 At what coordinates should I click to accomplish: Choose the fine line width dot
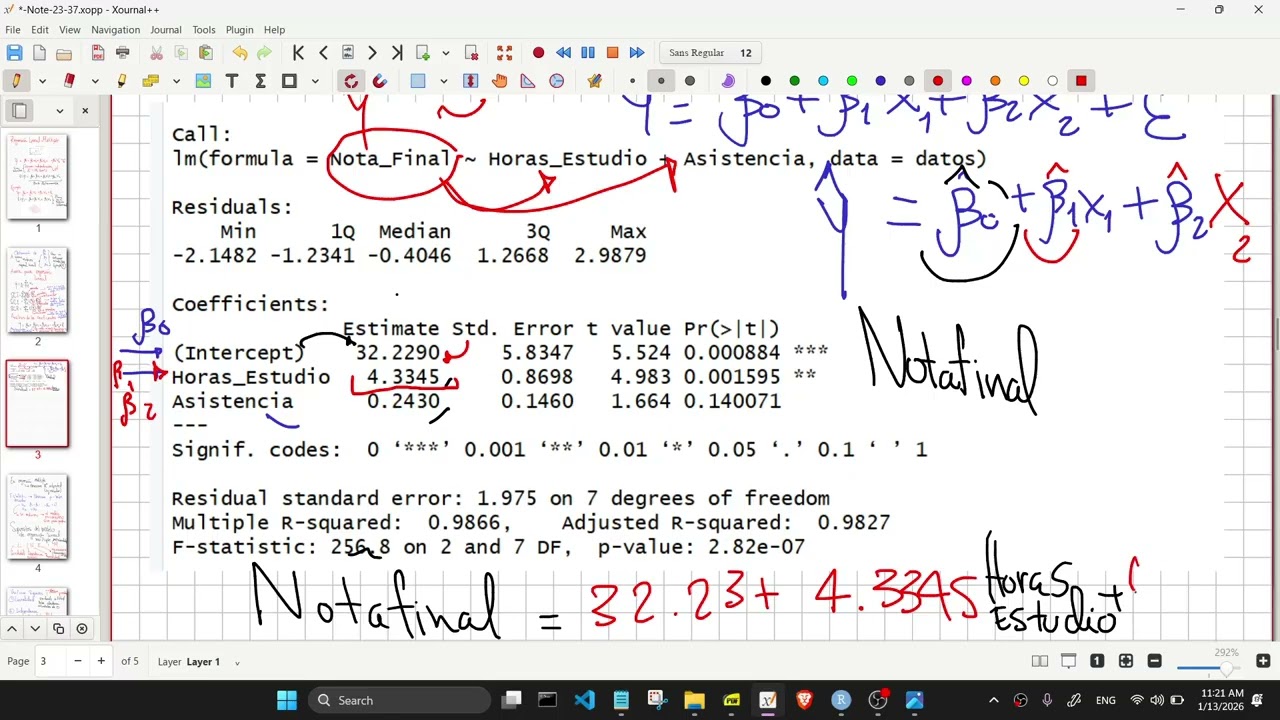coord(632,81)
